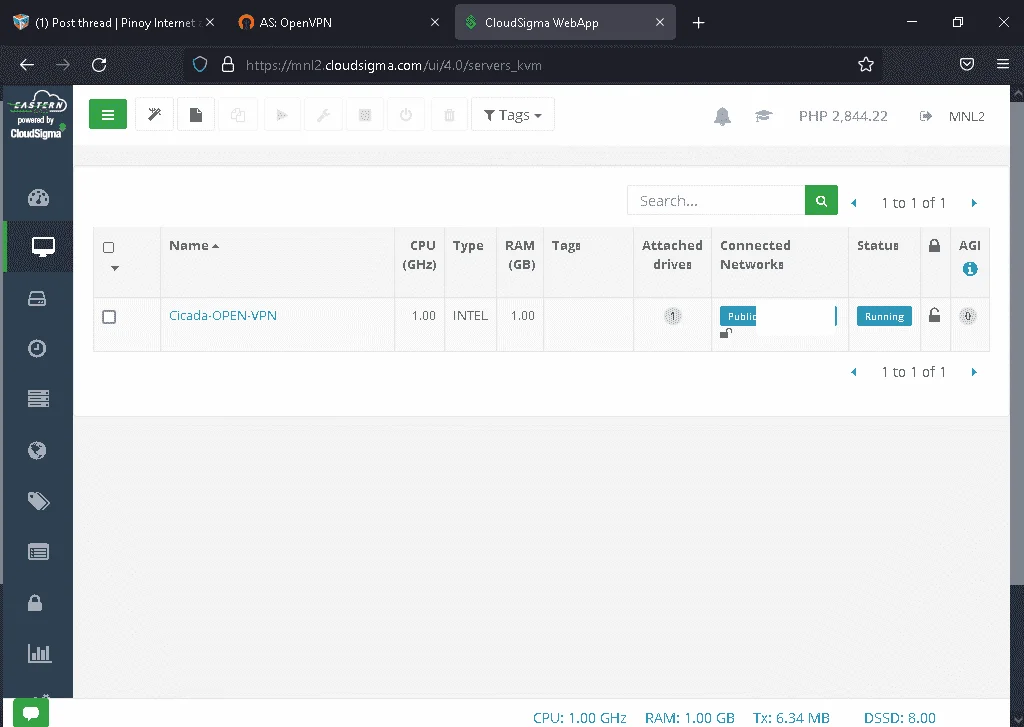Screen dimensions: 1024x727
Task: Click the AGI count badge in server row
Action: pyautogui.click(x=968, y=316)
